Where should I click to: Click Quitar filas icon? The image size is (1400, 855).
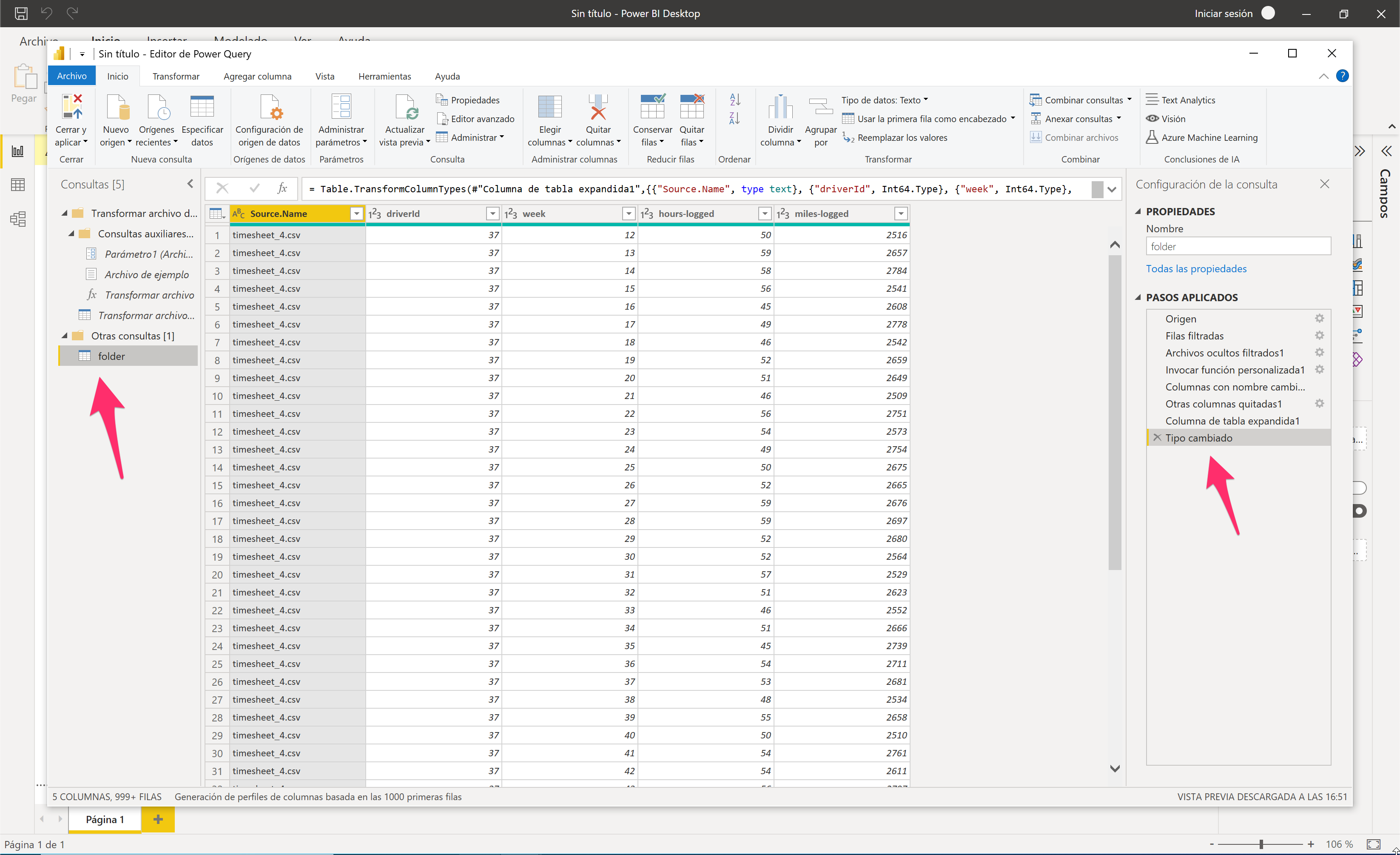pyautogui.click(x=691, y=106)
